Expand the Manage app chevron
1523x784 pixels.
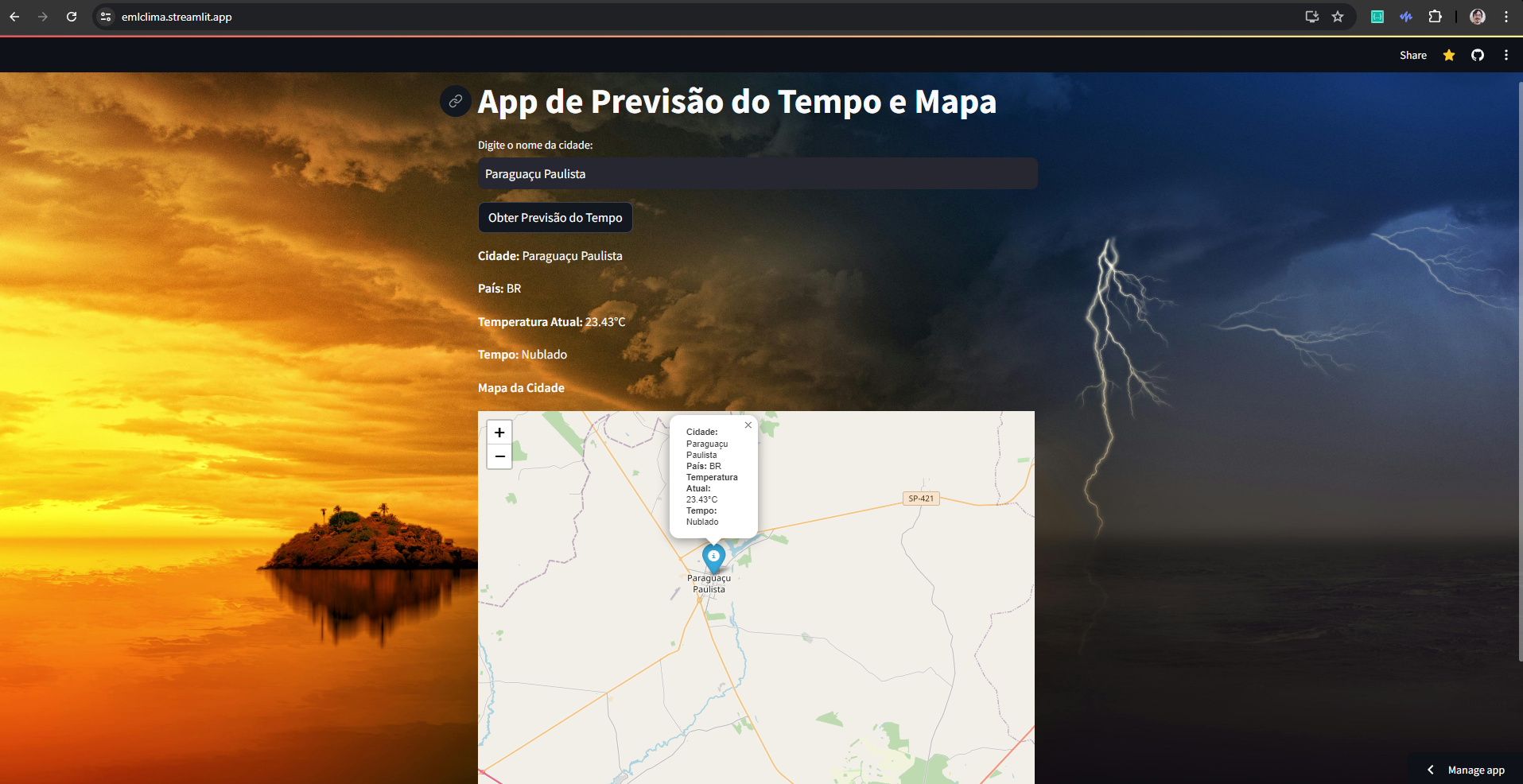click(1431, 770)
